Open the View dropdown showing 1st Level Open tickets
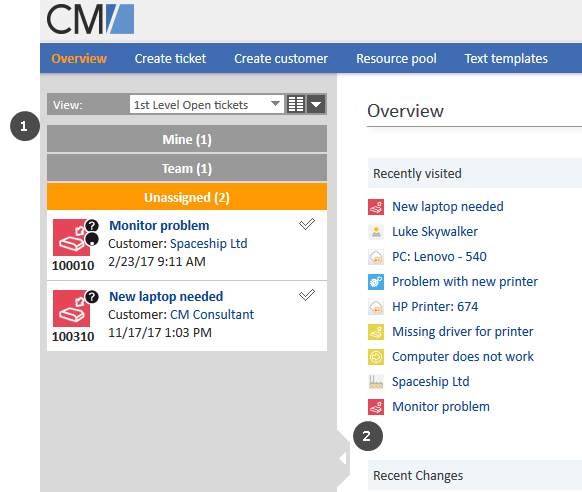This screenshot has width=582, height=492. point(206,104)
